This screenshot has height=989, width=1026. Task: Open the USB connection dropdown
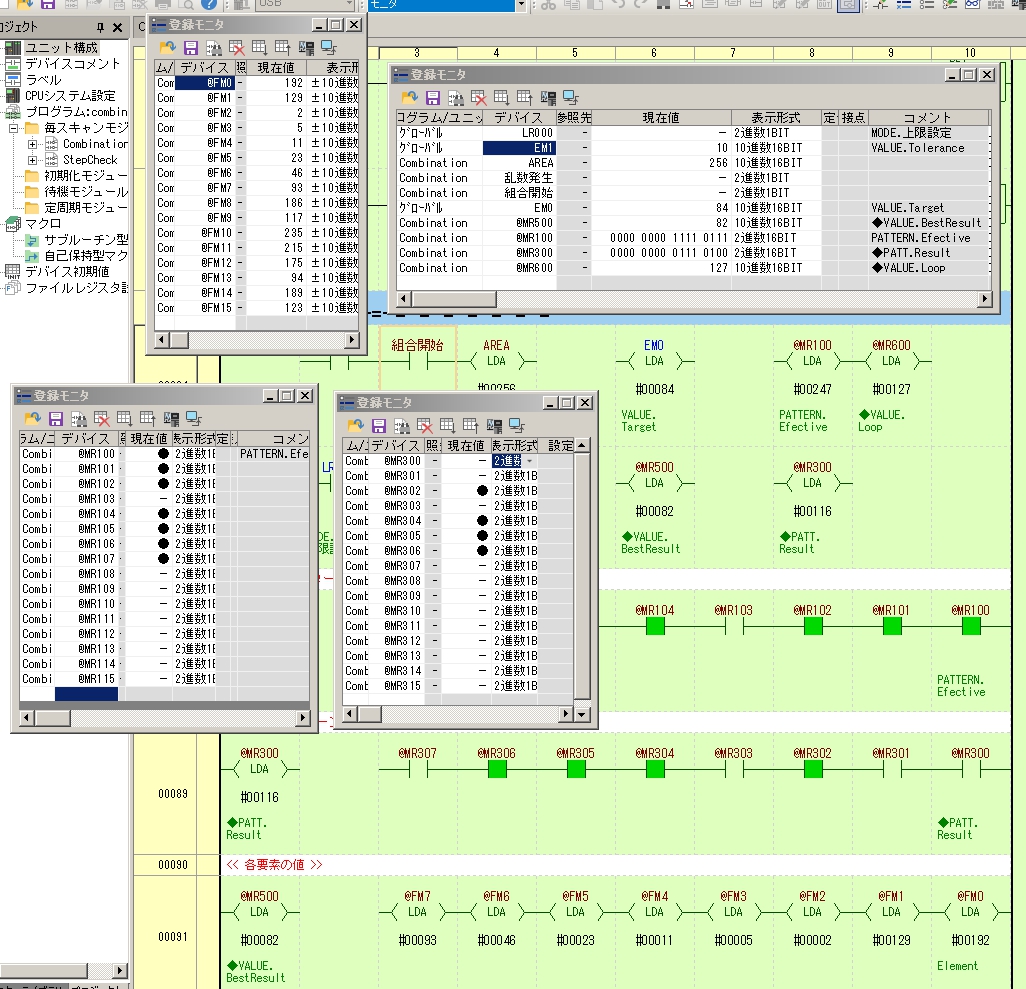[350, 5]
